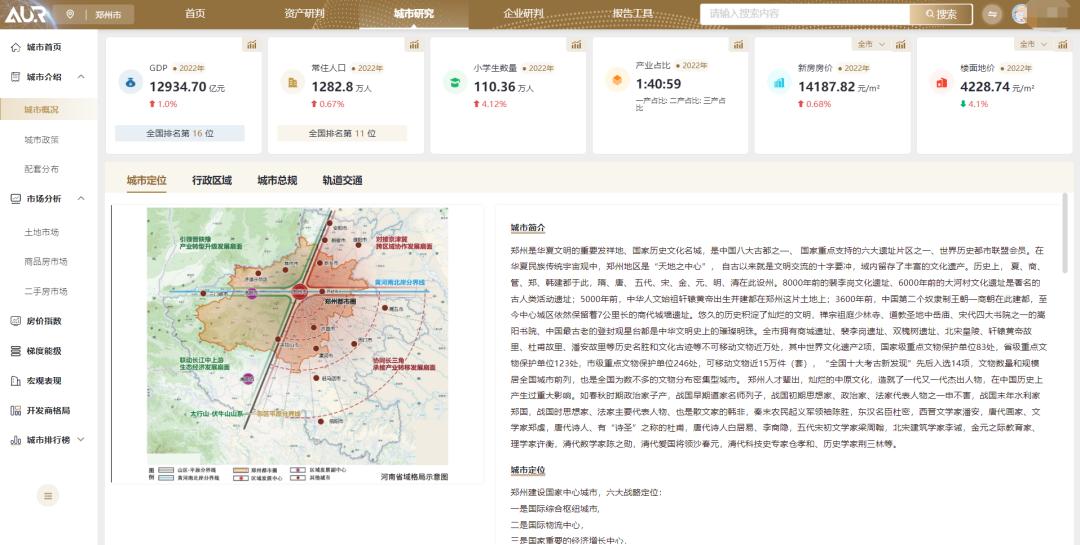Viewport: 1080px width, 545px height.
Task: Select the 城市研究 tab
Action: (413, 14)
